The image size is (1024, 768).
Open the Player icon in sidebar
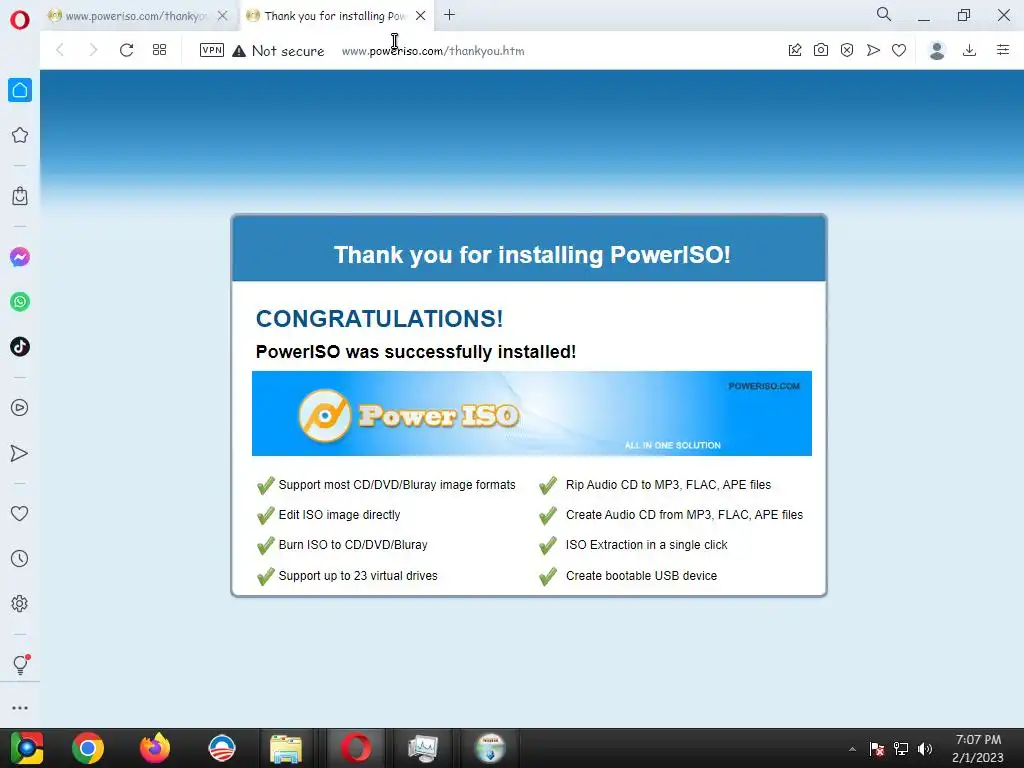pyautogui.click(x=20, y=408)
